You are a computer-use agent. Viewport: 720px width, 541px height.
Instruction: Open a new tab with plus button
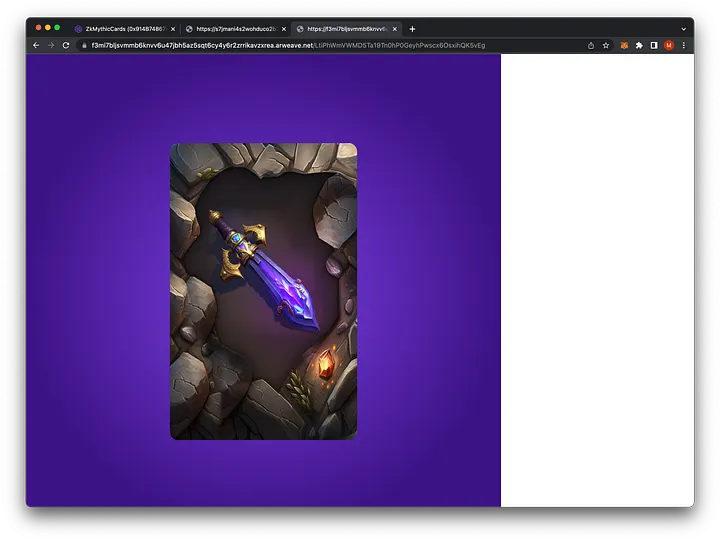(412, 29)
